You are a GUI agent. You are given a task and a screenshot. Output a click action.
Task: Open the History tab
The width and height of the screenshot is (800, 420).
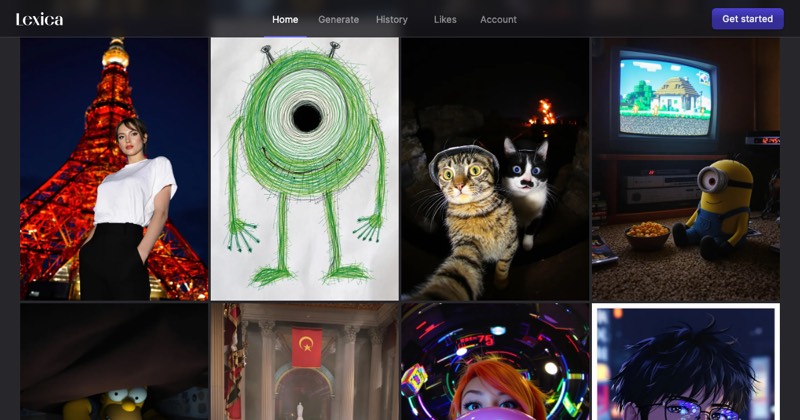pos(392,19)
